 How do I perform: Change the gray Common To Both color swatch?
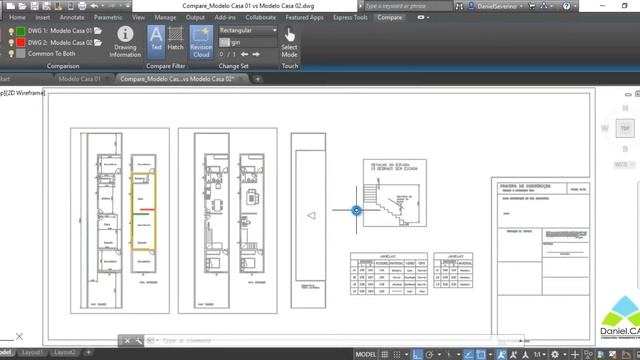(x=20, y=54)
